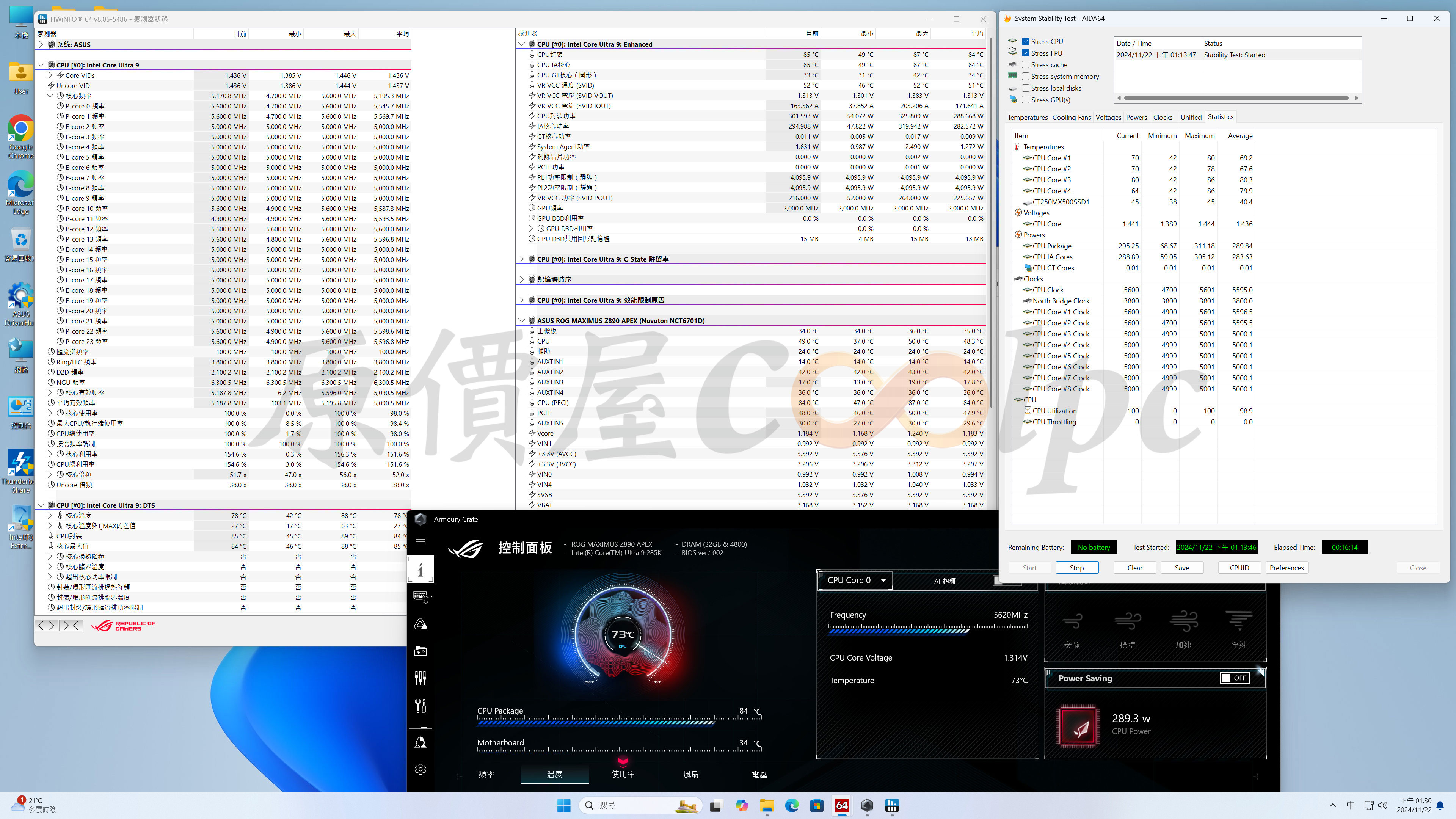Expand the Core VIDs row
Viewport: 1456px width, 819px height.
[50, 75]
